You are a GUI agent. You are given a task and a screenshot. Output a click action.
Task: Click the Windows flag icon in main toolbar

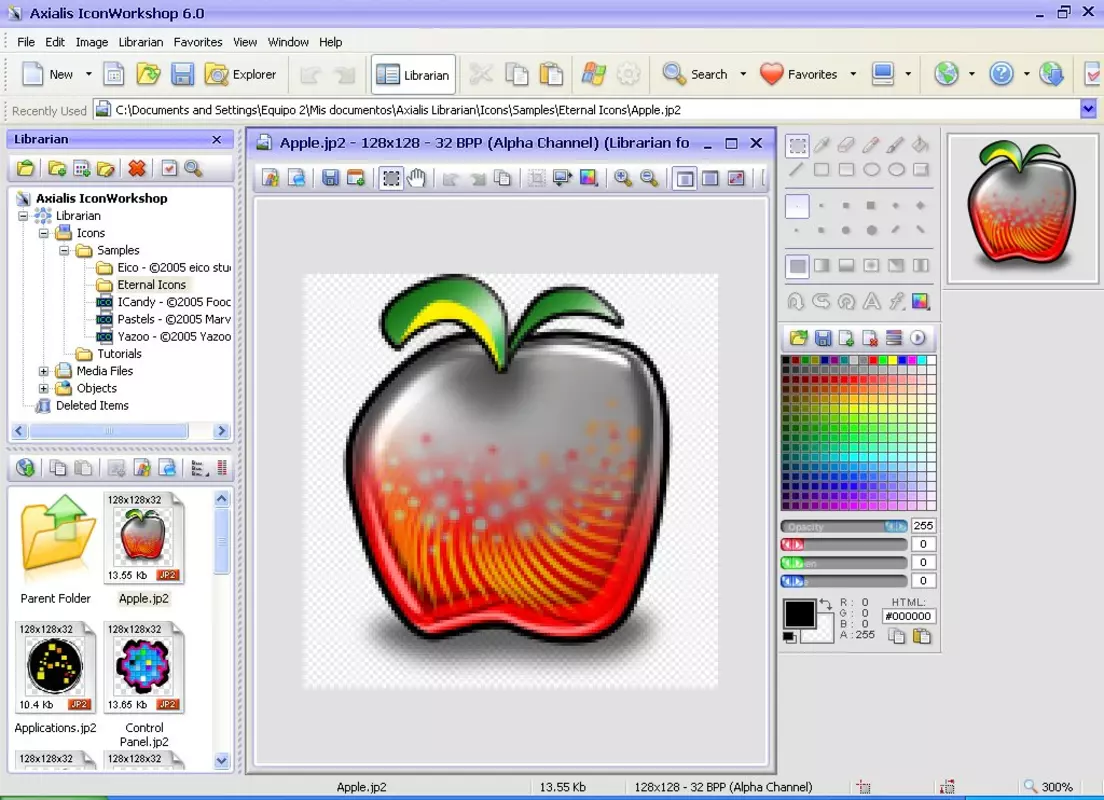pyautogui.click(x=594, y=74)
